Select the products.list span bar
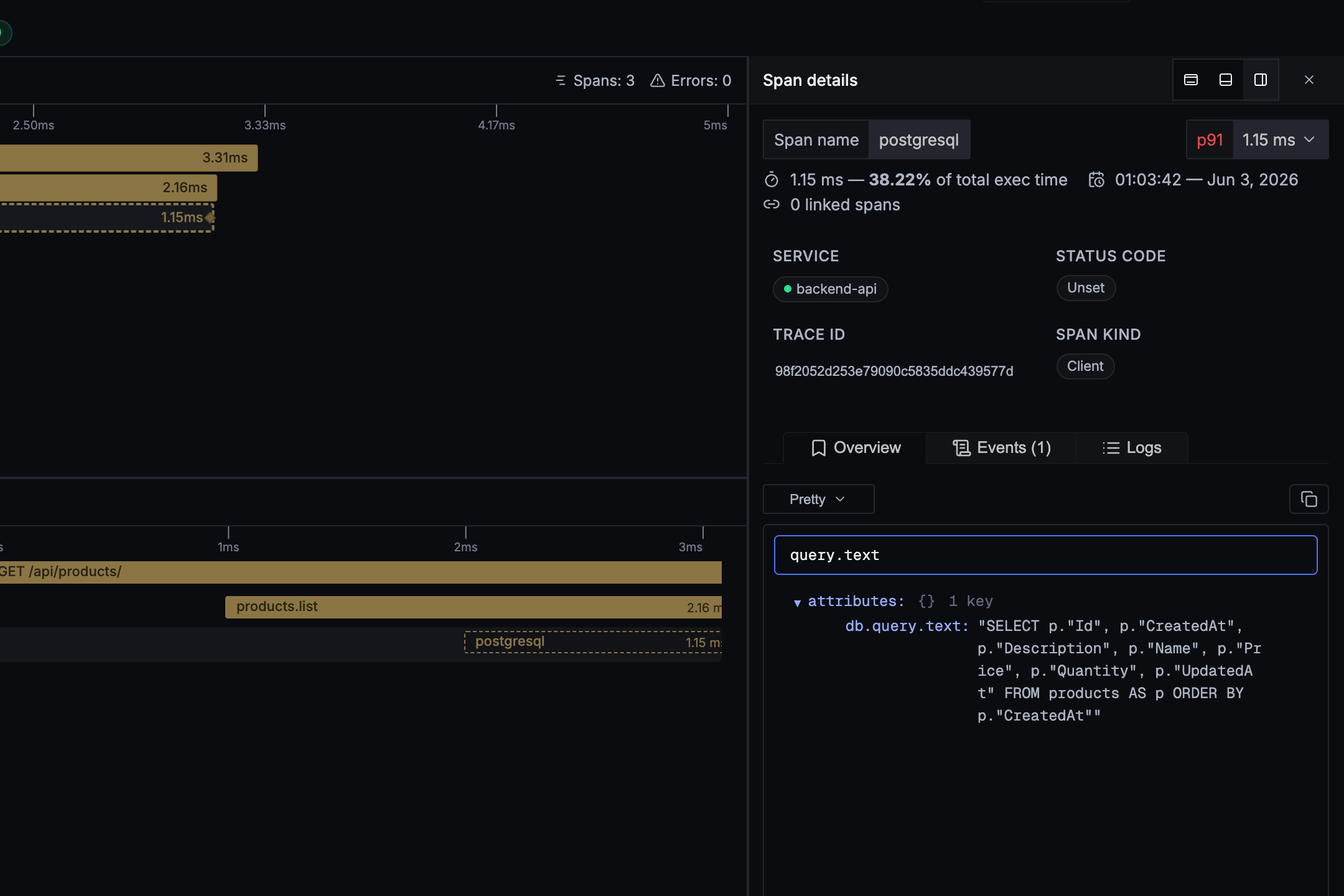Screen dimensions: 1344x896 (474, 607)
